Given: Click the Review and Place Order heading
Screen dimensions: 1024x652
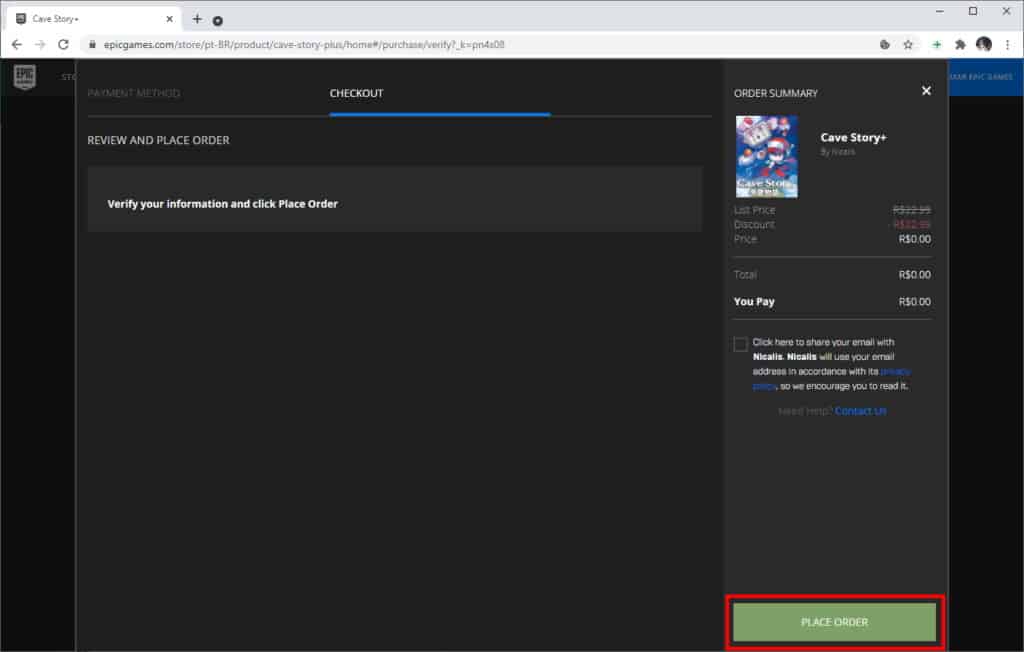Looking at the screenshot, I should click(158, 140).
